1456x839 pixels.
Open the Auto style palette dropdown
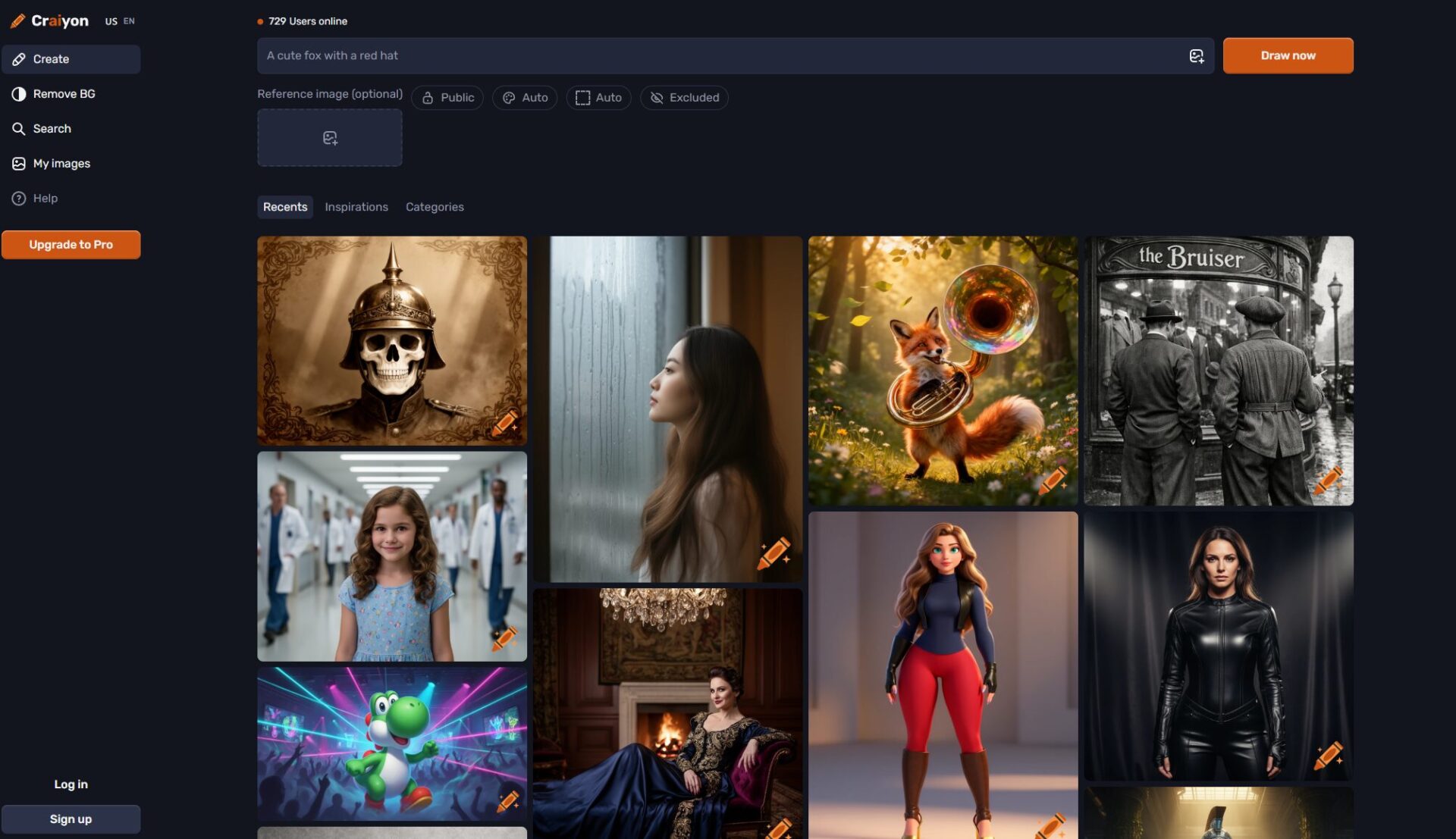tap(525, 98)
